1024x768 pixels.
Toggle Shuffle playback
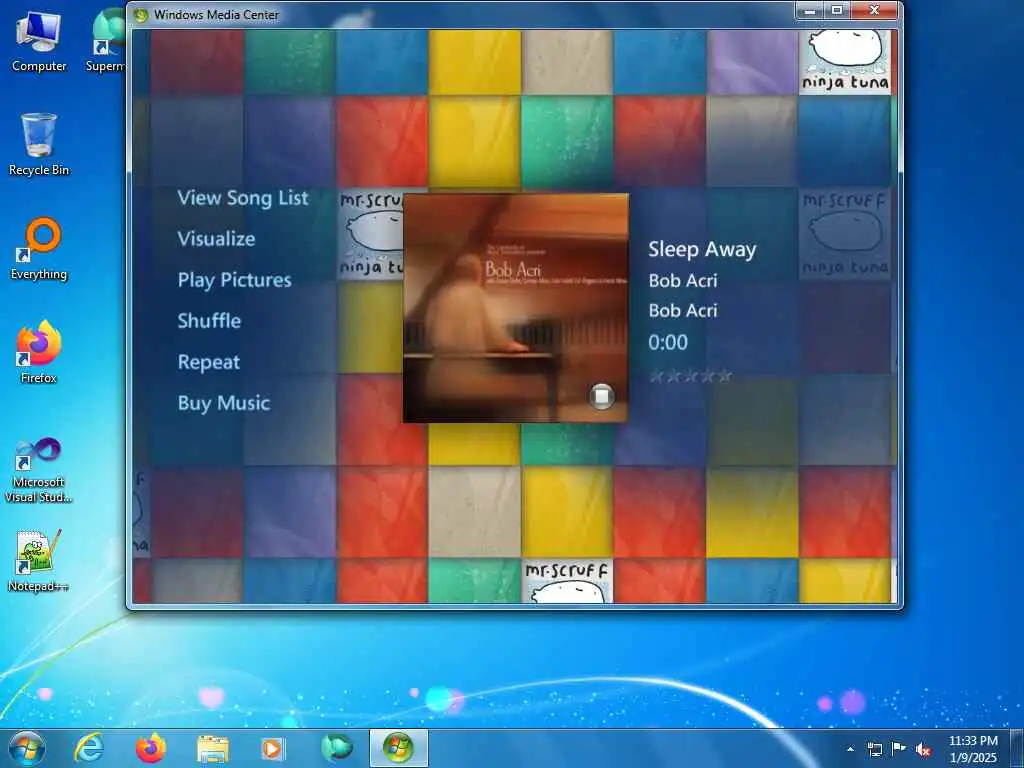[x=209, y=321]
